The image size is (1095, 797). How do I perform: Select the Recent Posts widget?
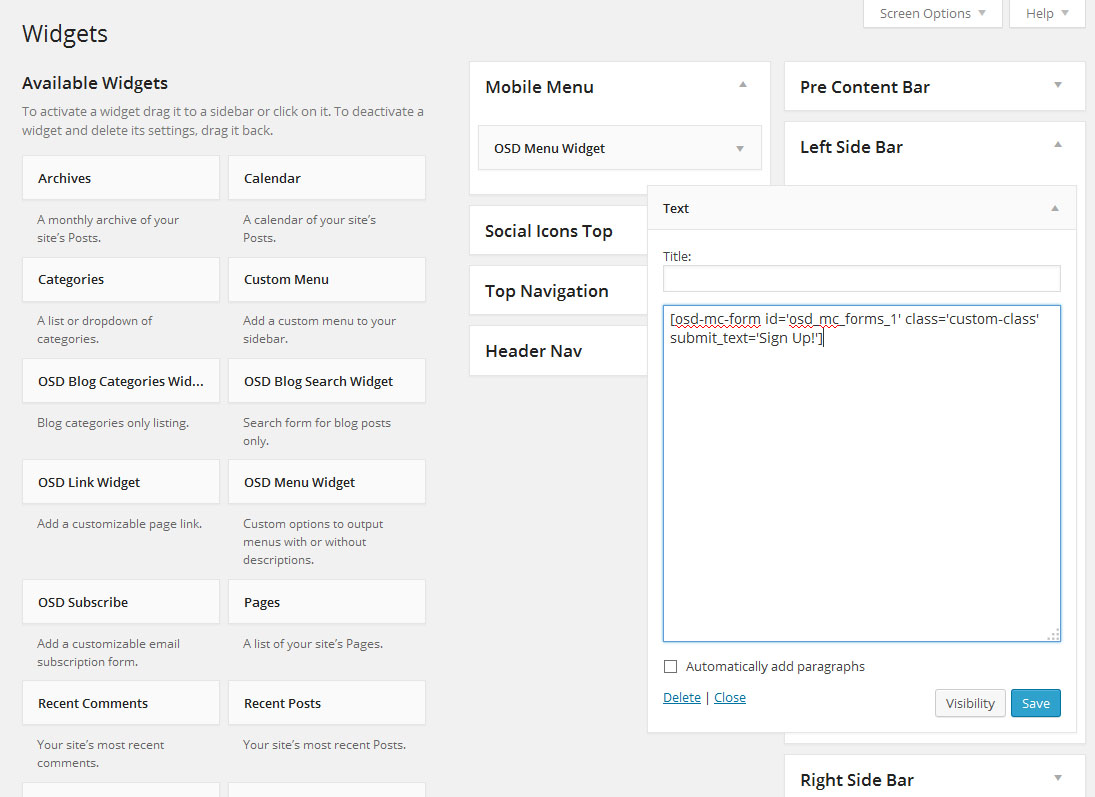click(x=327, y=703)
